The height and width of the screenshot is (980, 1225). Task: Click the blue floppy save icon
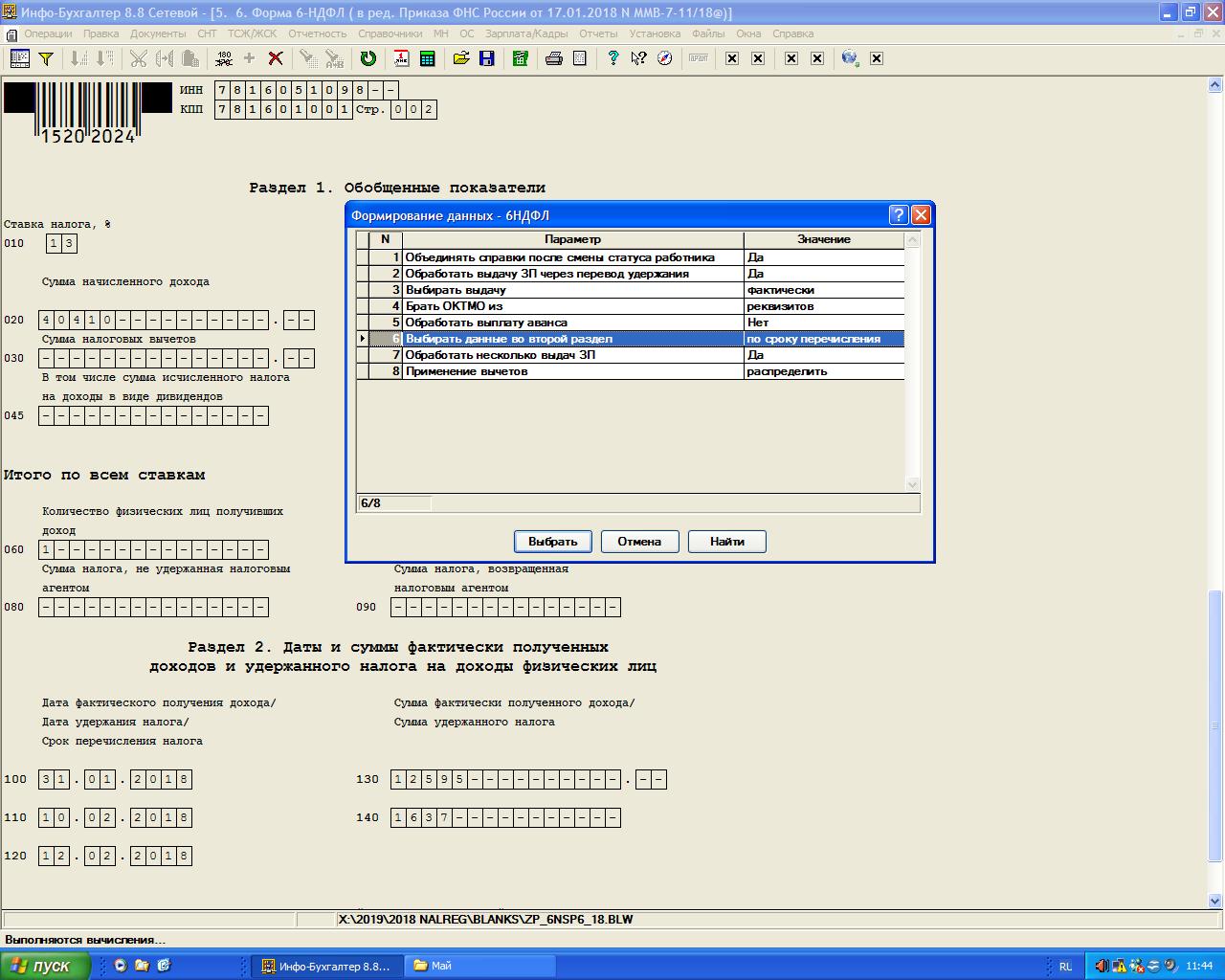point(487,58)
